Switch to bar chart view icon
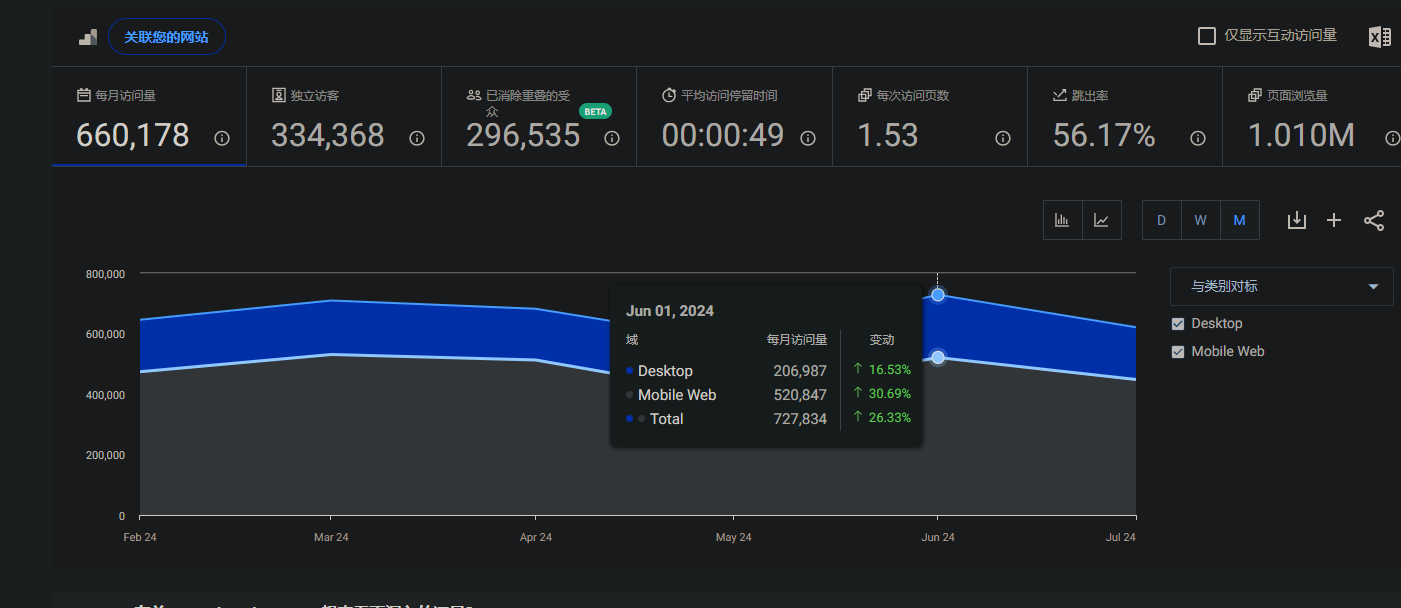Image resolution: width=1401 pixels, height=608 pixels. click(x=1062, y=220)
